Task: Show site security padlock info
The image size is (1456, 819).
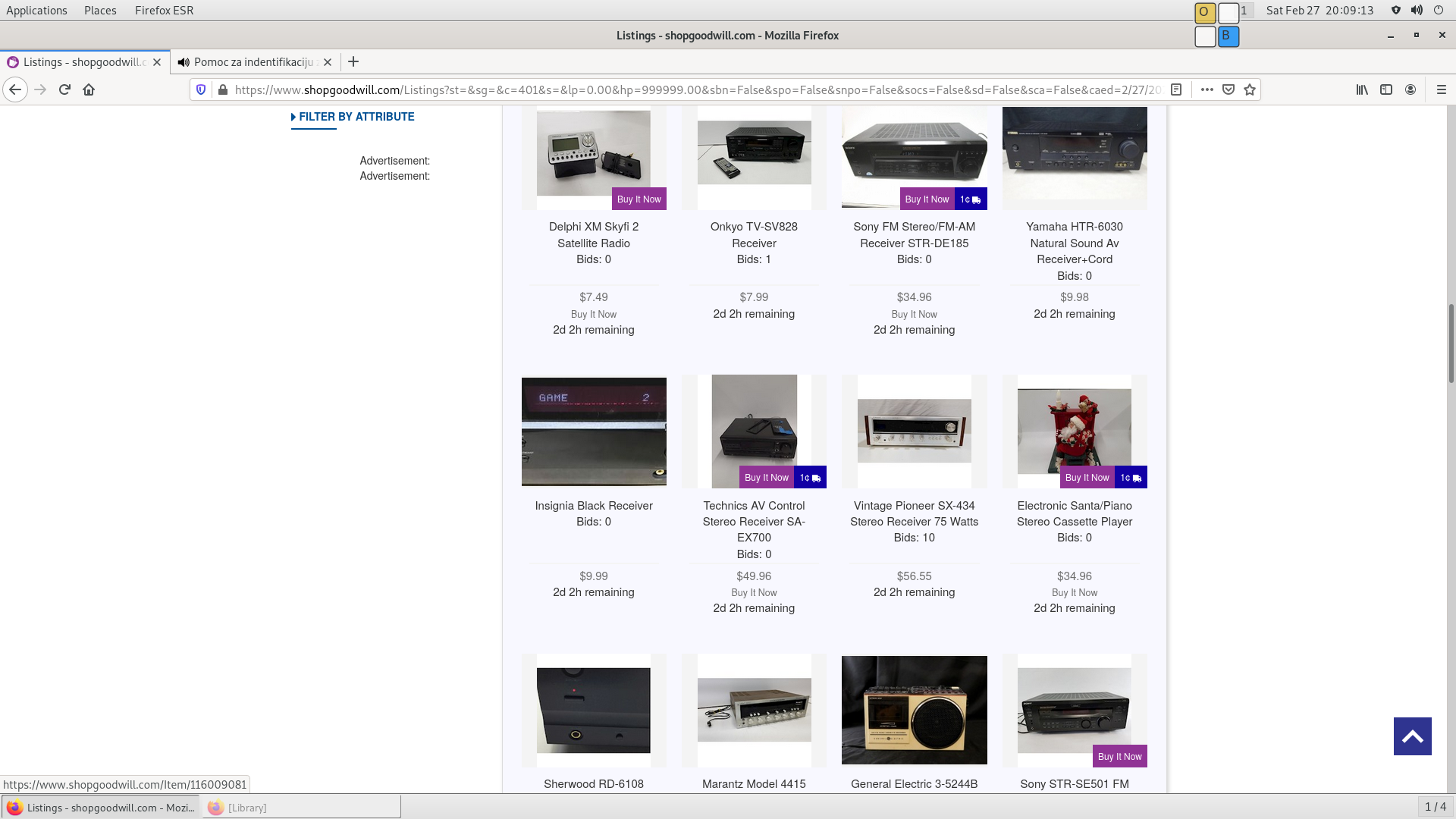Action: pyautogui.click(x=223, y=89)
